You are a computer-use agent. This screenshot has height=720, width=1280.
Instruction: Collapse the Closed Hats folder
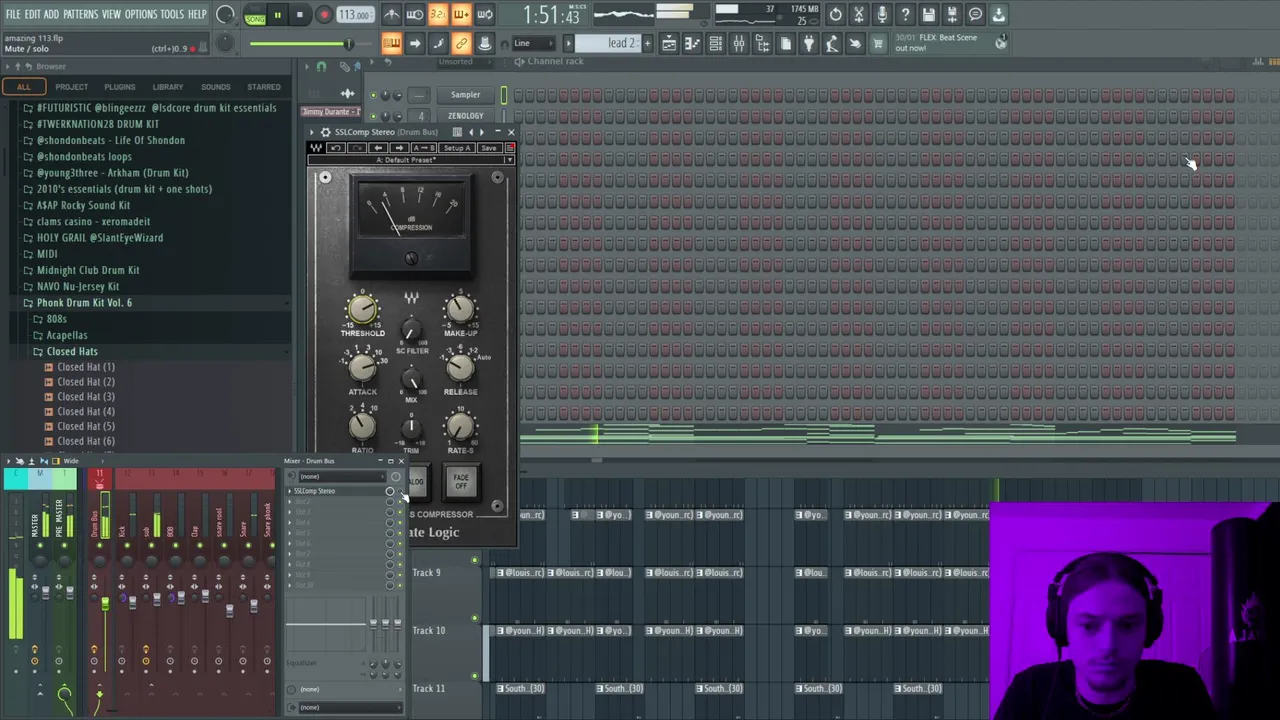(72, 351)
